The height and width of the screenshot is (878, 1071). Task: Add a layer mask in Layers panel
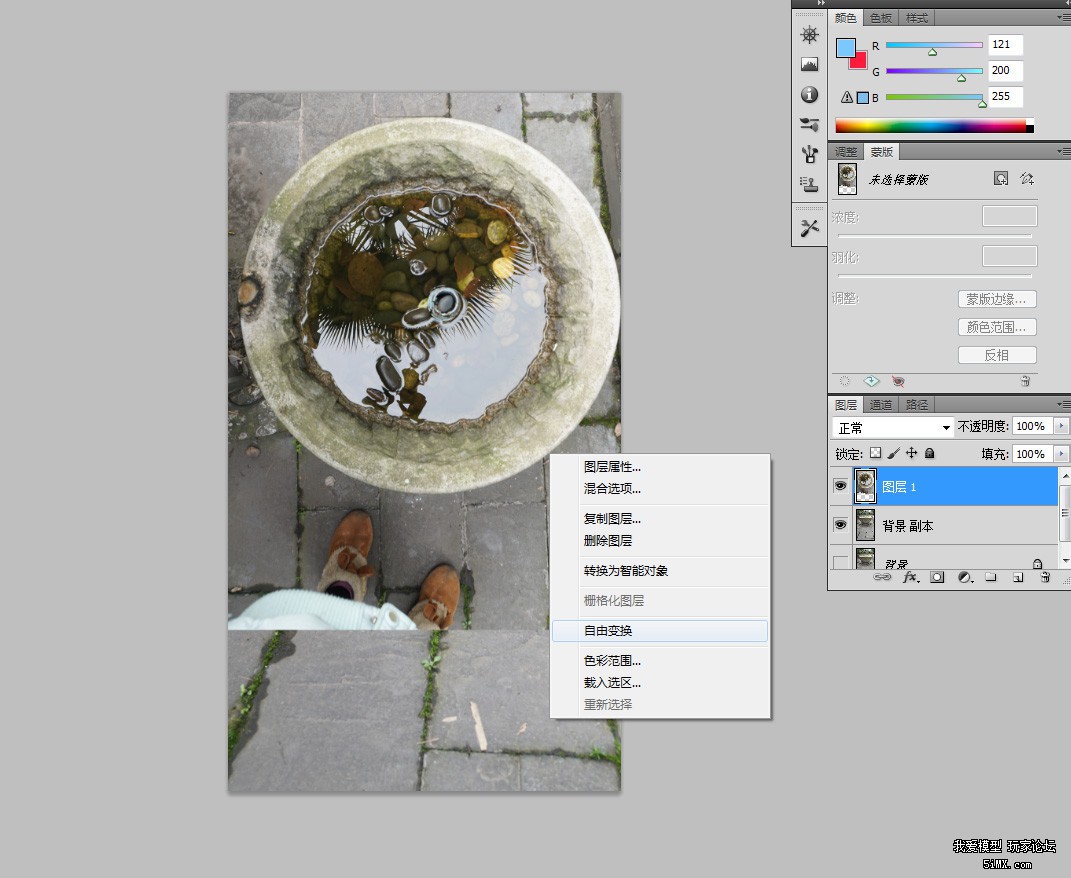[937, 577]
